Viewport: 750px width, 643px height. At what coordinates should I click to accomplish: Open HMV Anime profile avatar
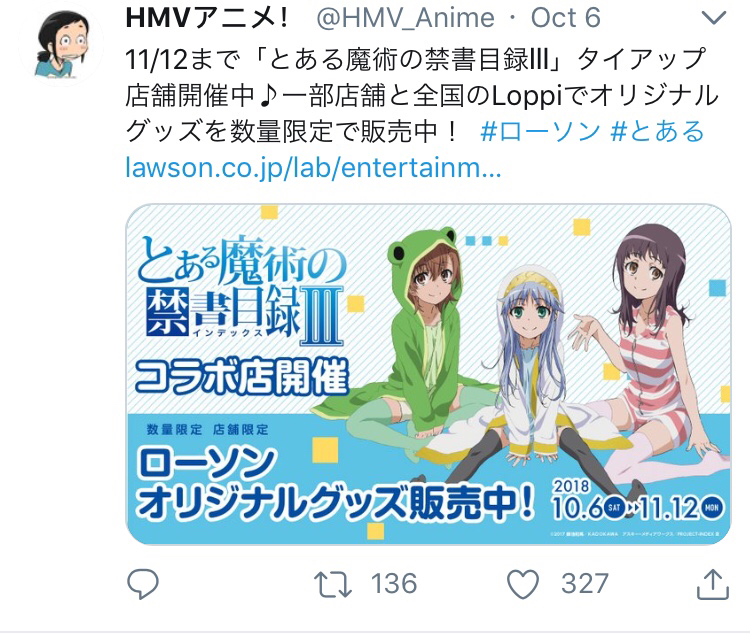[x=62, y=44]
